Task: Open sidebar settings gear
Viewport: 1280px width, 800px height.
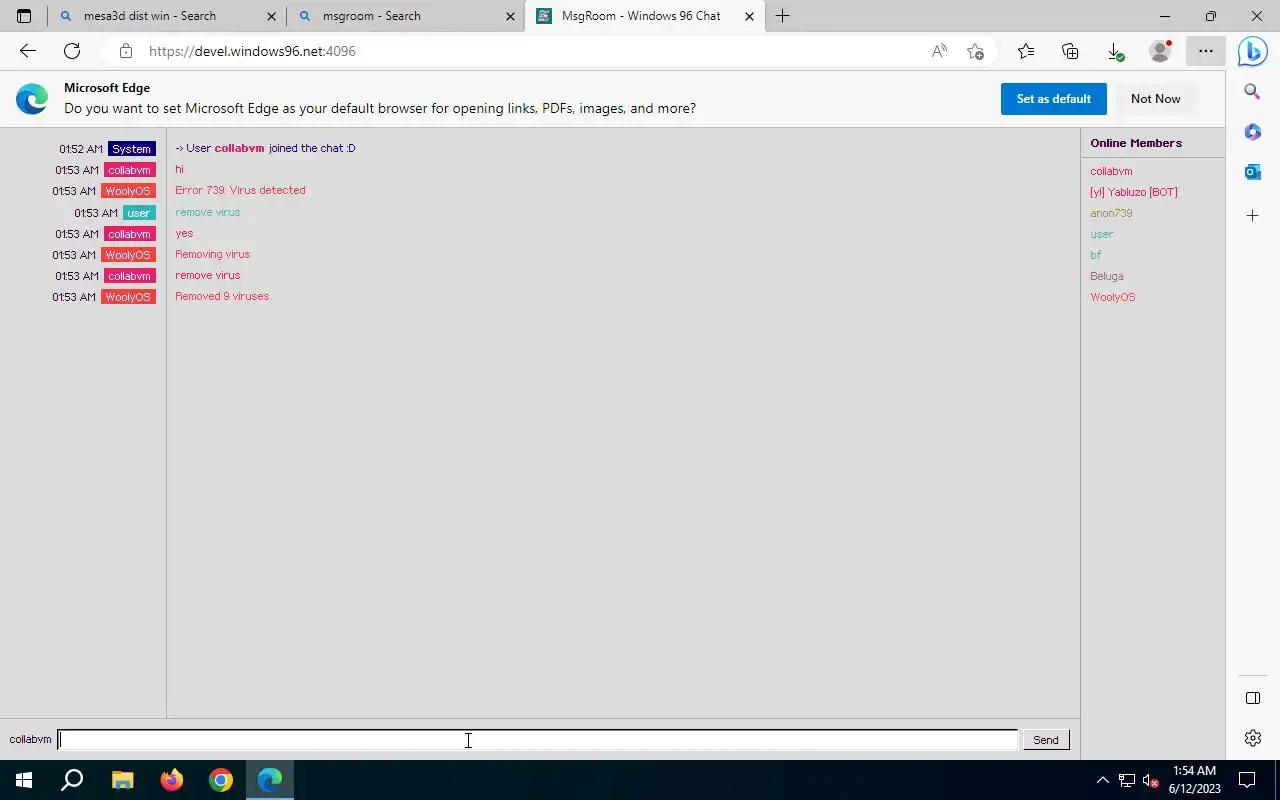Action: pos(1253,738)
